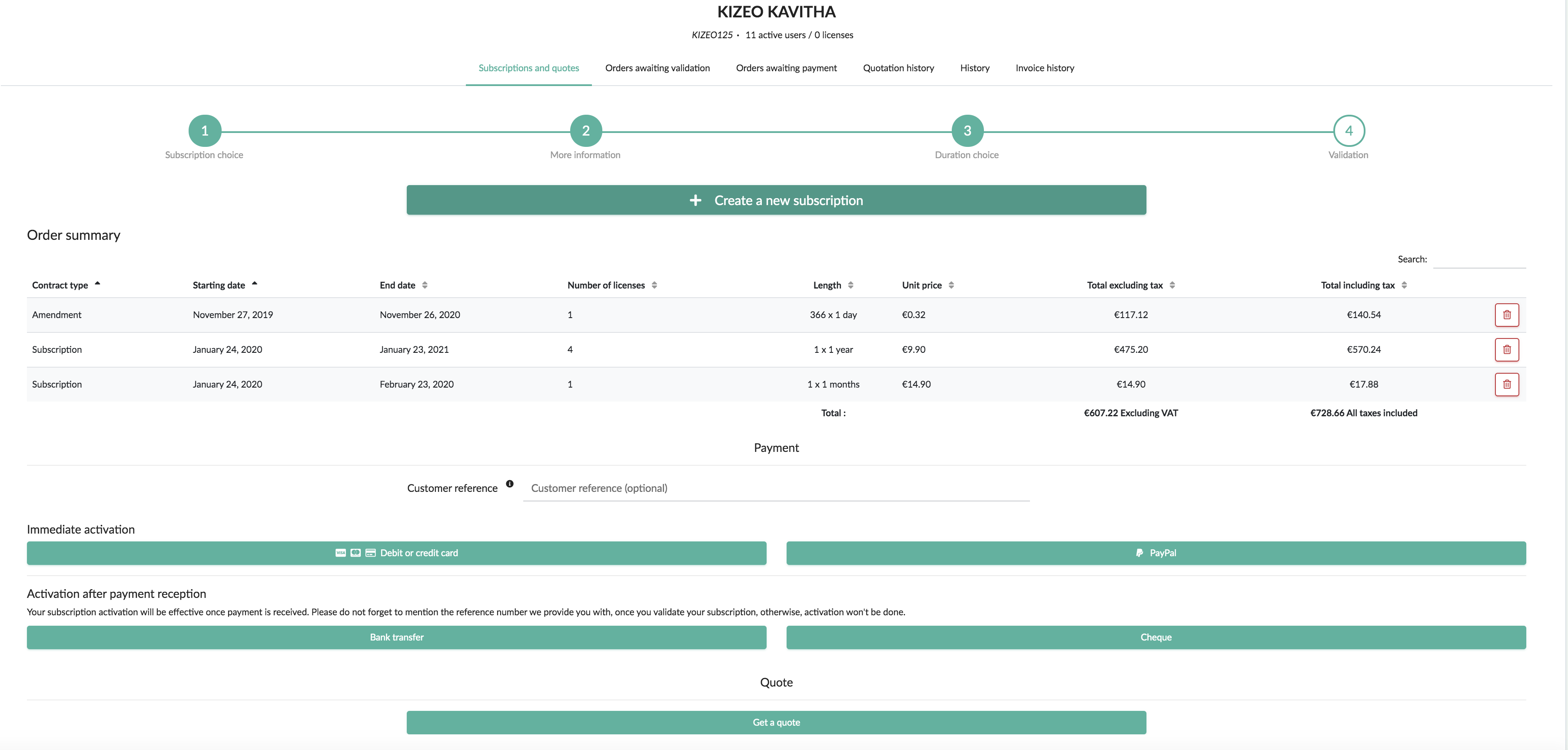Switch to History tab

click(x=974, y=68)
